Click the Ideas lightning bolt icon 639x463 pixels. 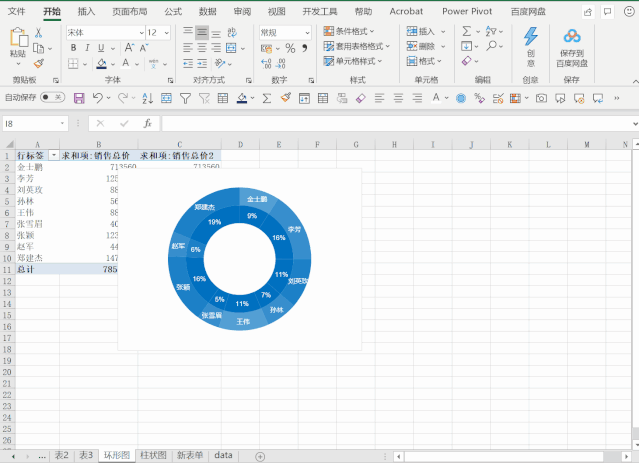click(x=531, y=36)
